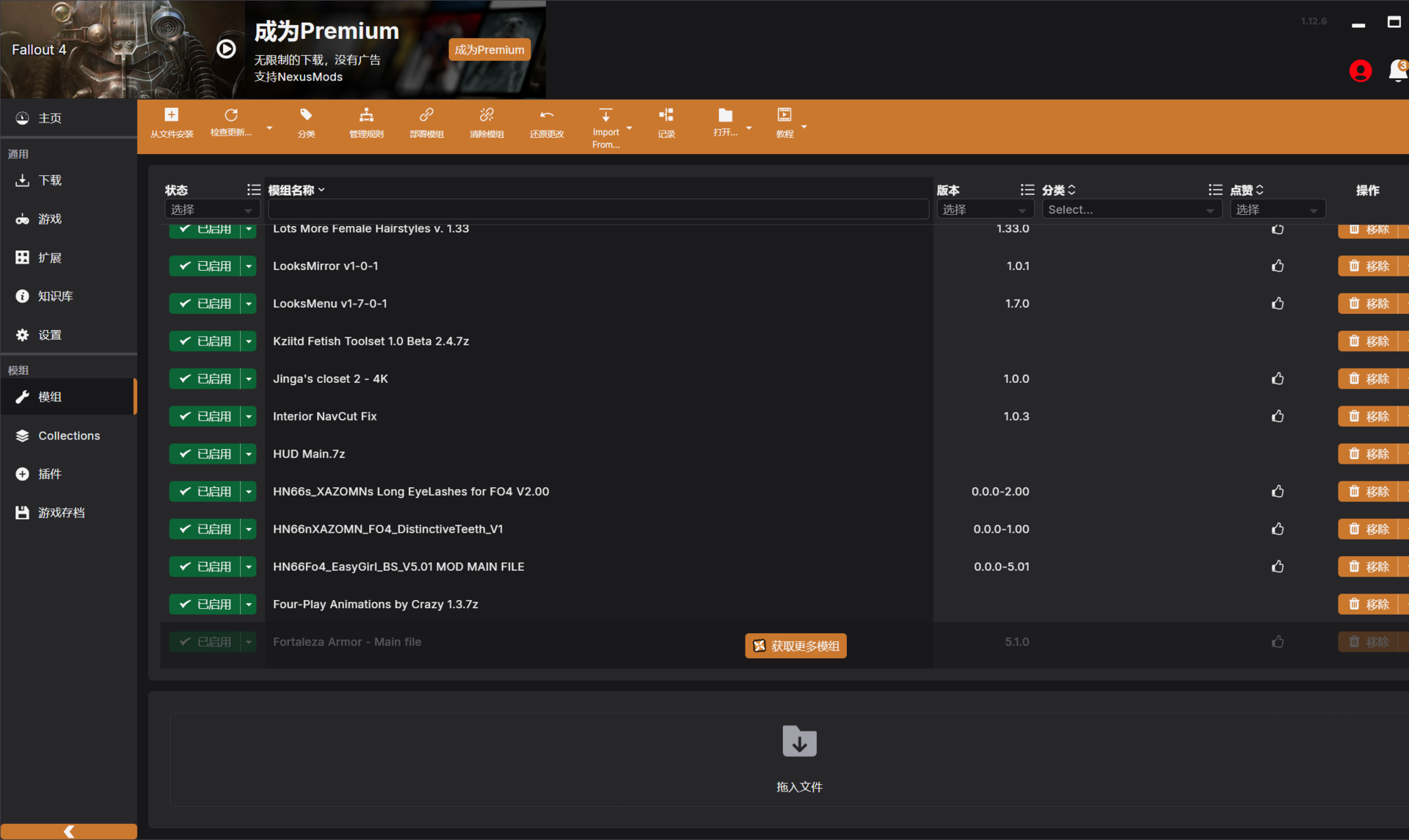
Task: Click the 成为Premium orange button
Action: 489,50
